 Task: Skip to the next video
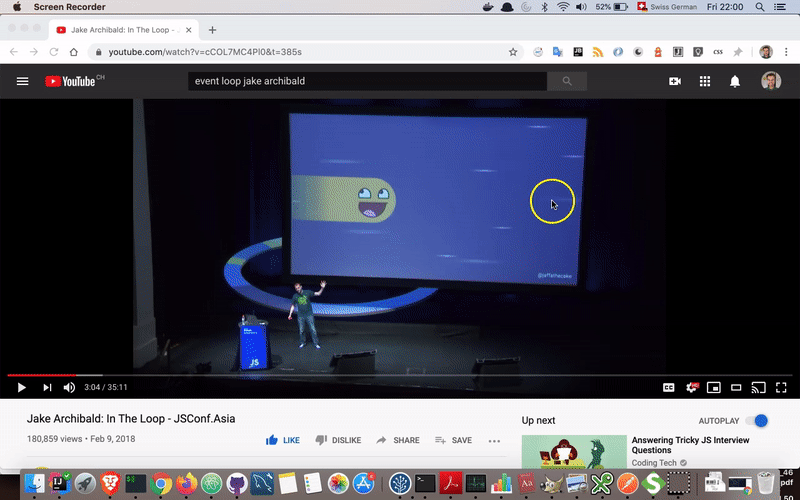tap(47, 387)
